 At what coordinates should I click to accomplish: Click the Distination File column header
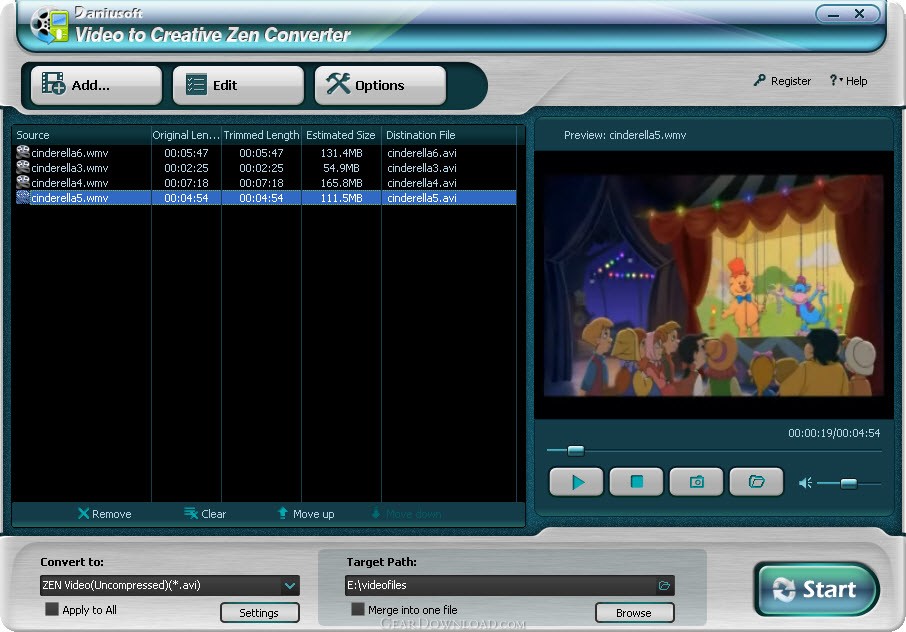click(x=449, y=135)
